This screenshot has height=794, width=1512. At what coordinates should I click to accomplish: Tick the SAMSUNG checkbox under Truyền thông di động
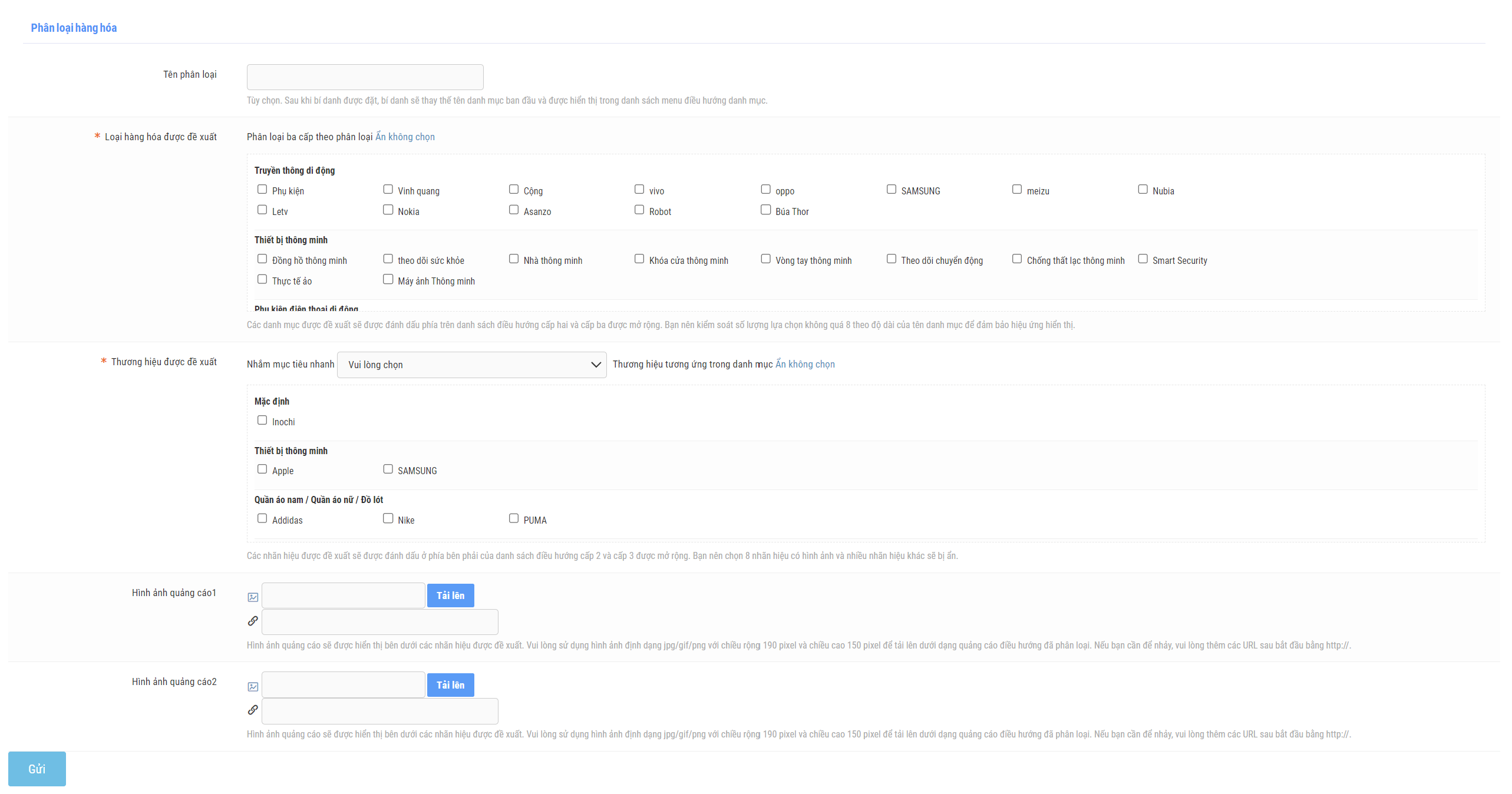(x=892, y=189)
